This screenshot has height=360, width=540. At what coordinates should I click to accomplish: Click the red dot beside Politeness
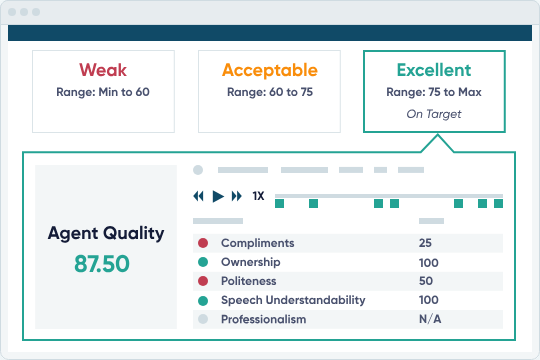(x=203, y=281)
